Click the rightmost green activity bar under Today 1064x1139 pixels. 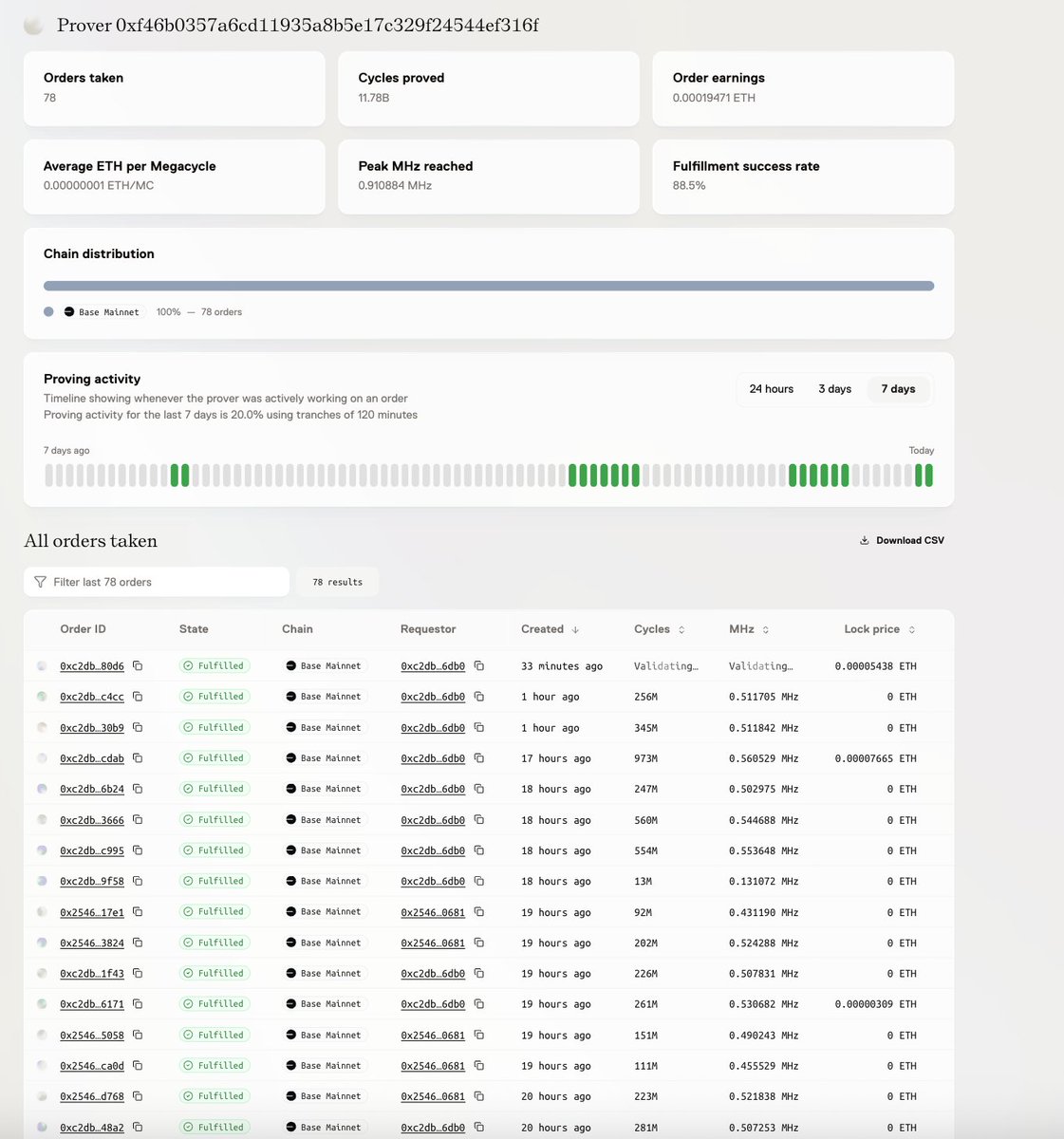point(929,476)
